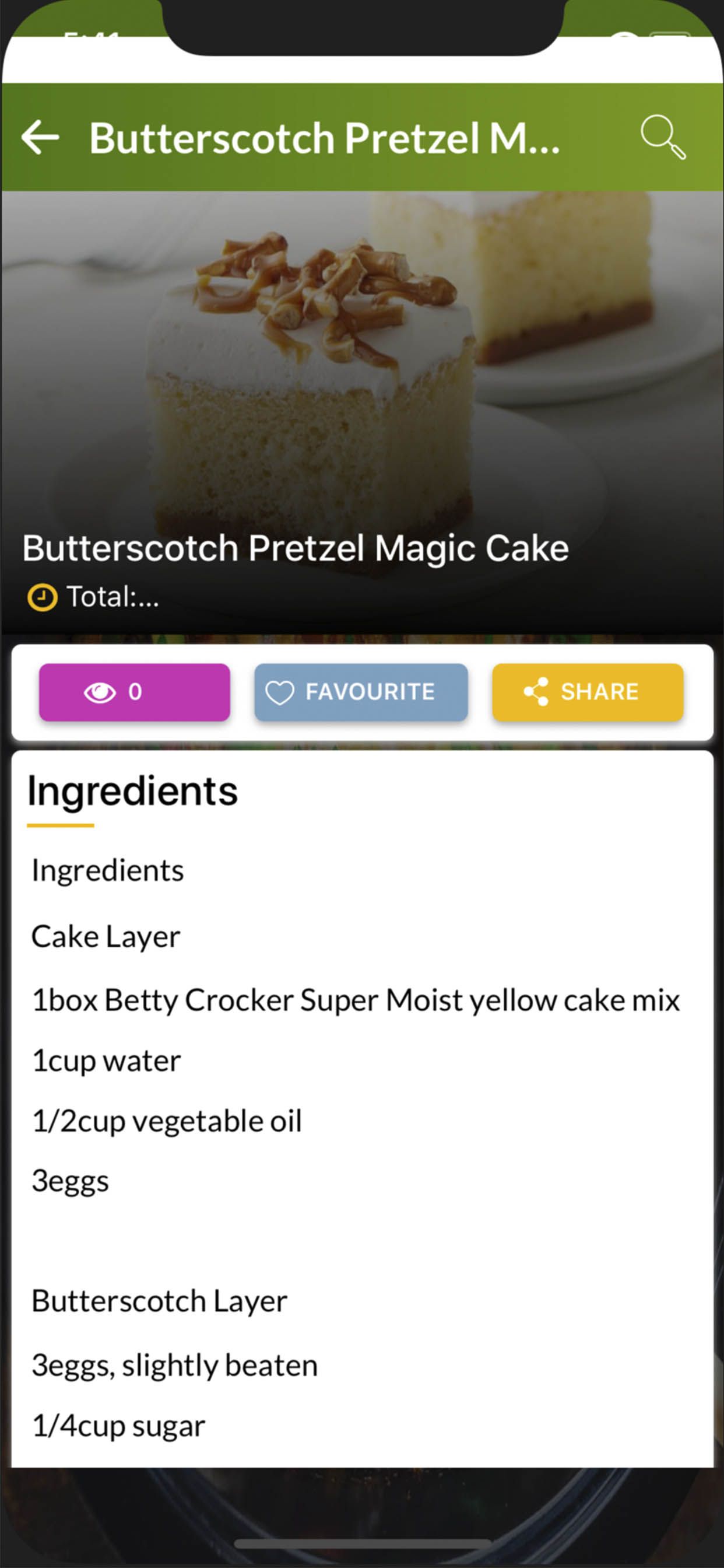Tap the truncated header title
The width and height of the screenshot is (724, 1568).
click(x=324, y=138)
